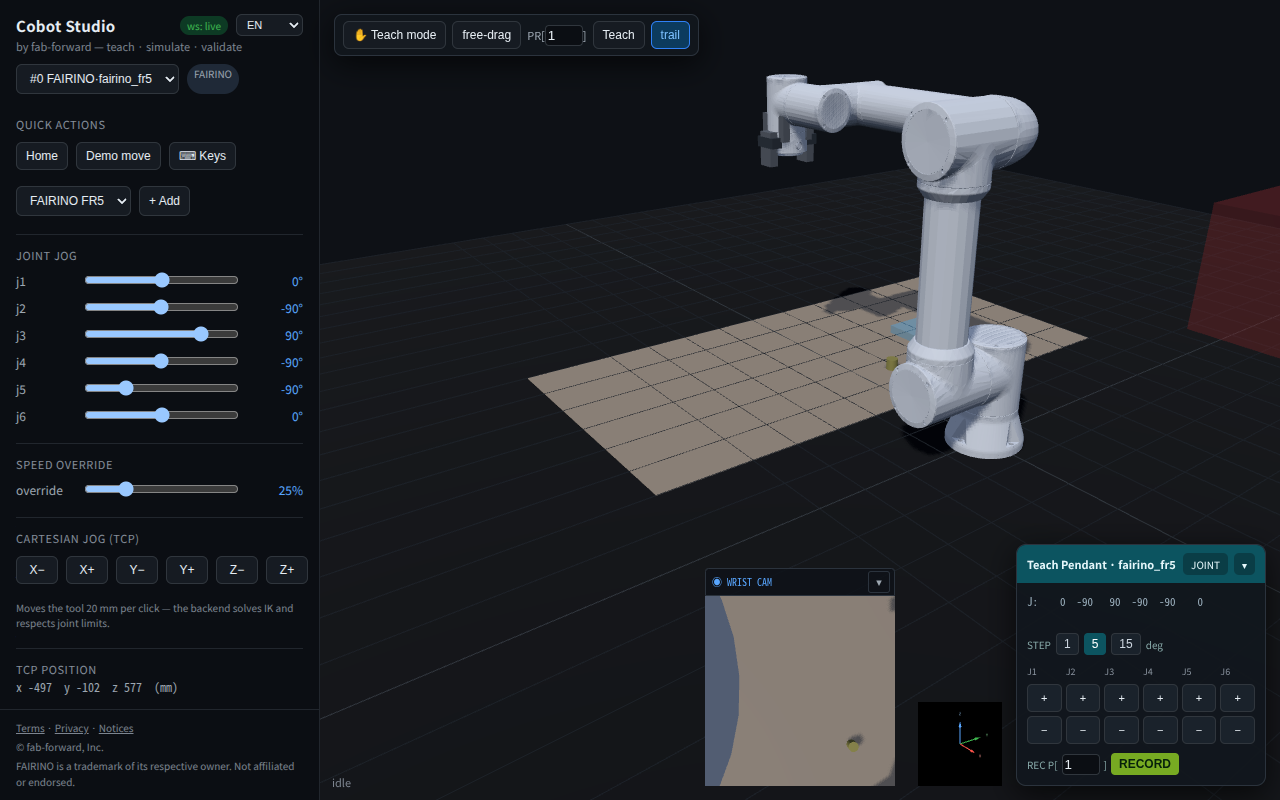1280x800 pixels.
Task: Toggle the WRIST CAM radio indicator
Action: coord(717,582)
